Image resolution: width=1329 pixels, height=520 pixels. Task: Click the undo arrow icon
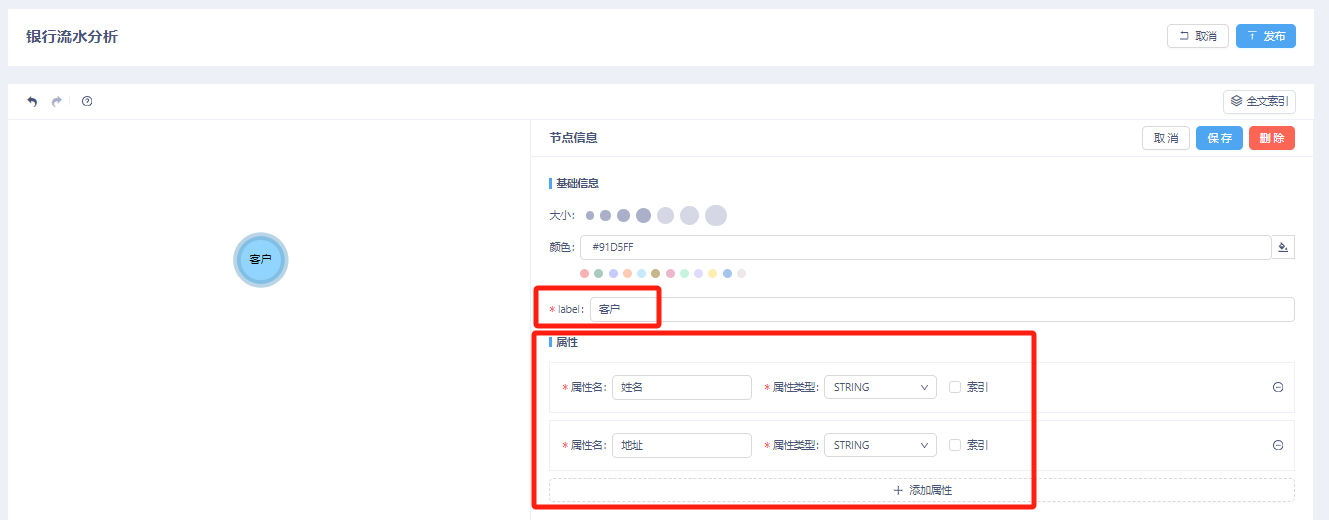point(32,101)
